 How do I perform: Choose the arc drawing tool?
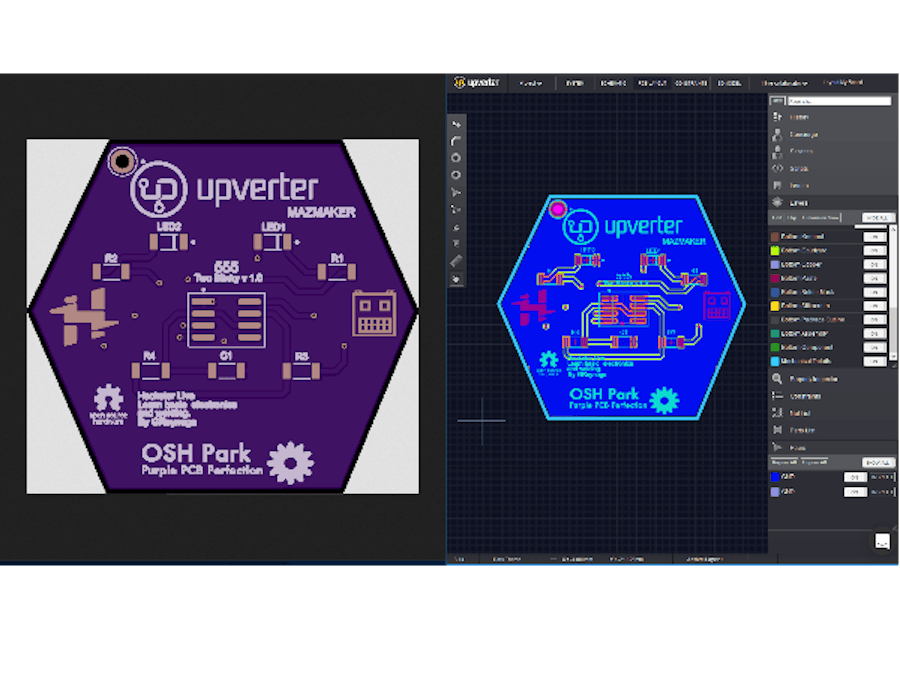pos(456,140)
